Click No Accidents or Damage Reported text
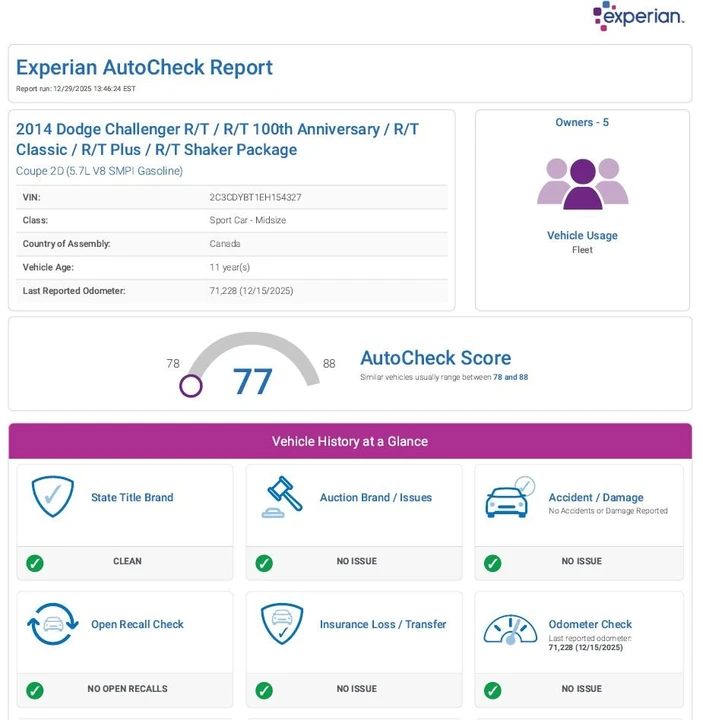This screenshot has width=703, height=720. (608, 511)
